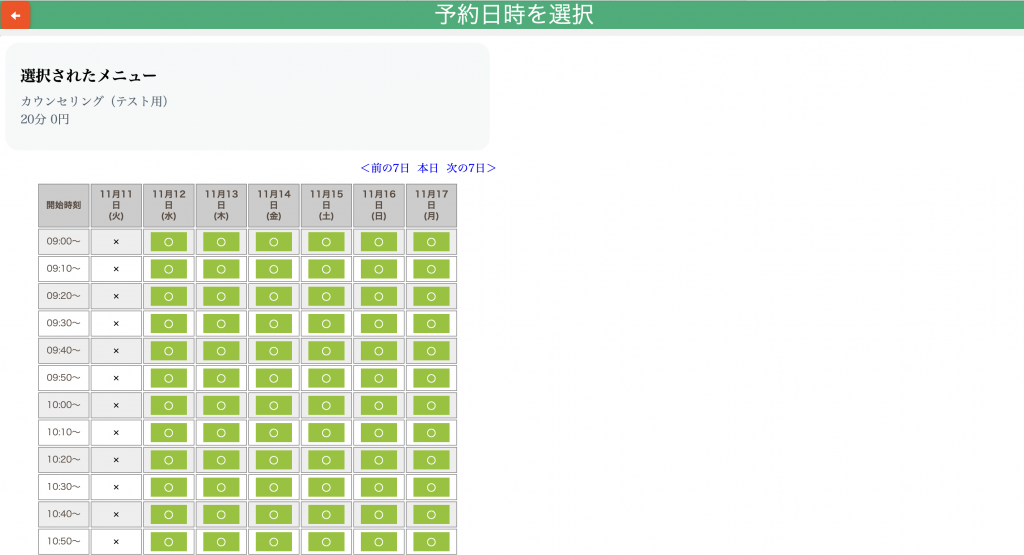Image resolution: width=1024 pixels, height=555 pixels.
Task: Book 10:30 slot on 11月13日 (木)
Action: (x=221, y=487)
